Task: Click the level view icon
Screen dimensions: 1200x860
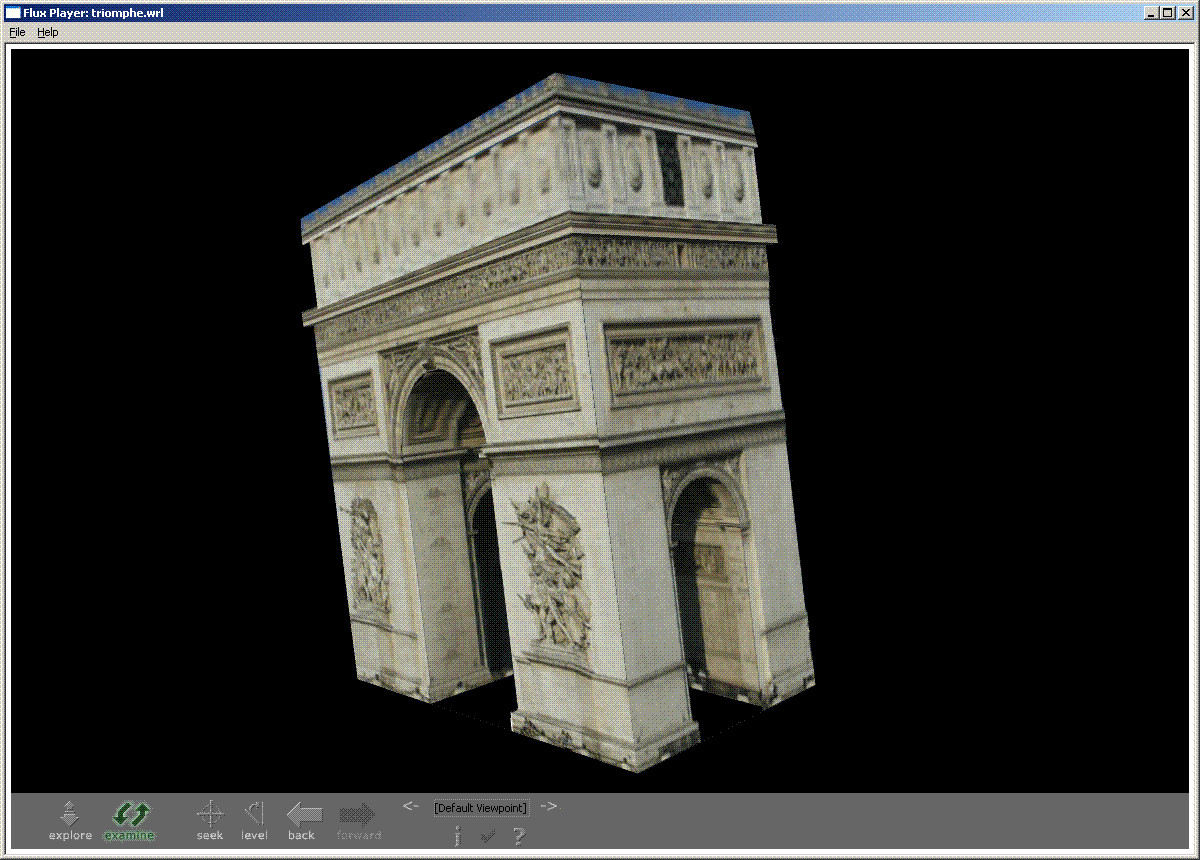Action: tap(254, 820)
